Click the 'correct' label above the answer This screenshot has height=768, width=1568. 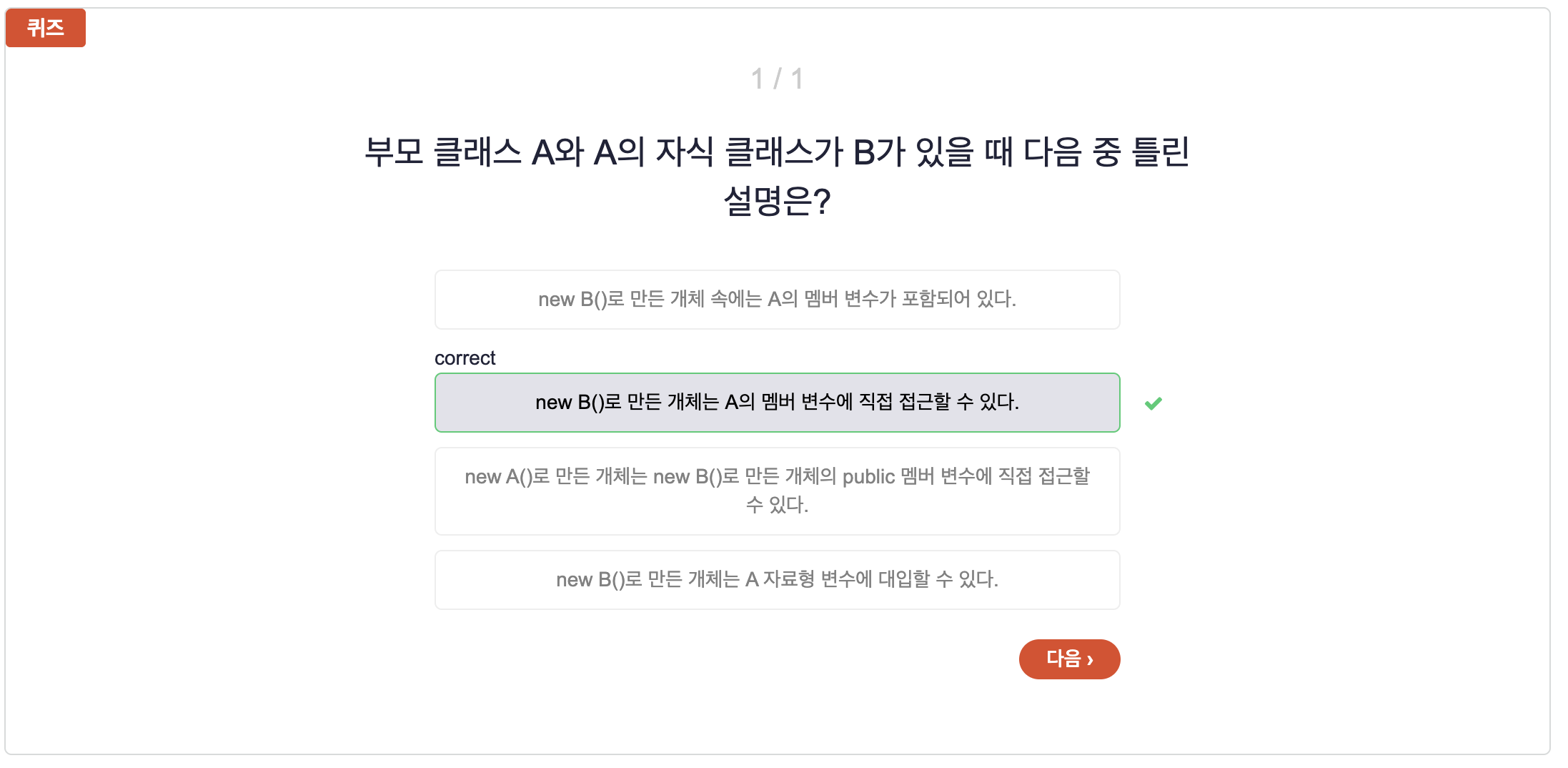[465, 358]
